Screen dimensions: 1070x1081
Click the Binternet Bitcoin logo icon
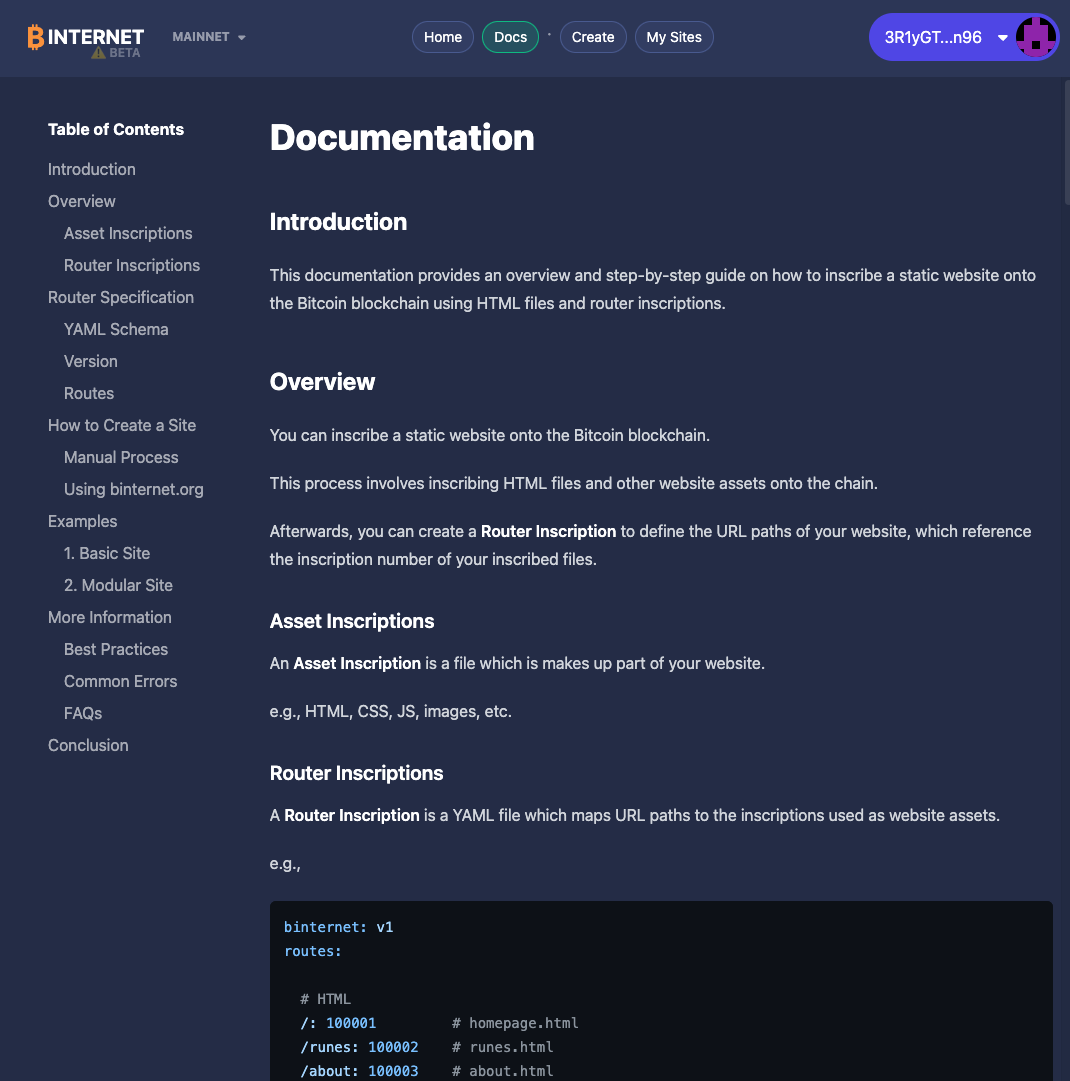36,37
